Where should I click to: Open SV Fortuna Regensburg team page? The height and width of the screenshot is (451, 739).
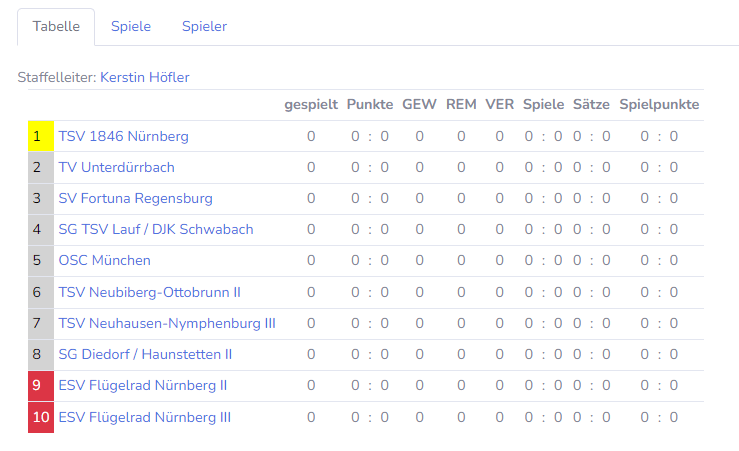coord(135,198)
